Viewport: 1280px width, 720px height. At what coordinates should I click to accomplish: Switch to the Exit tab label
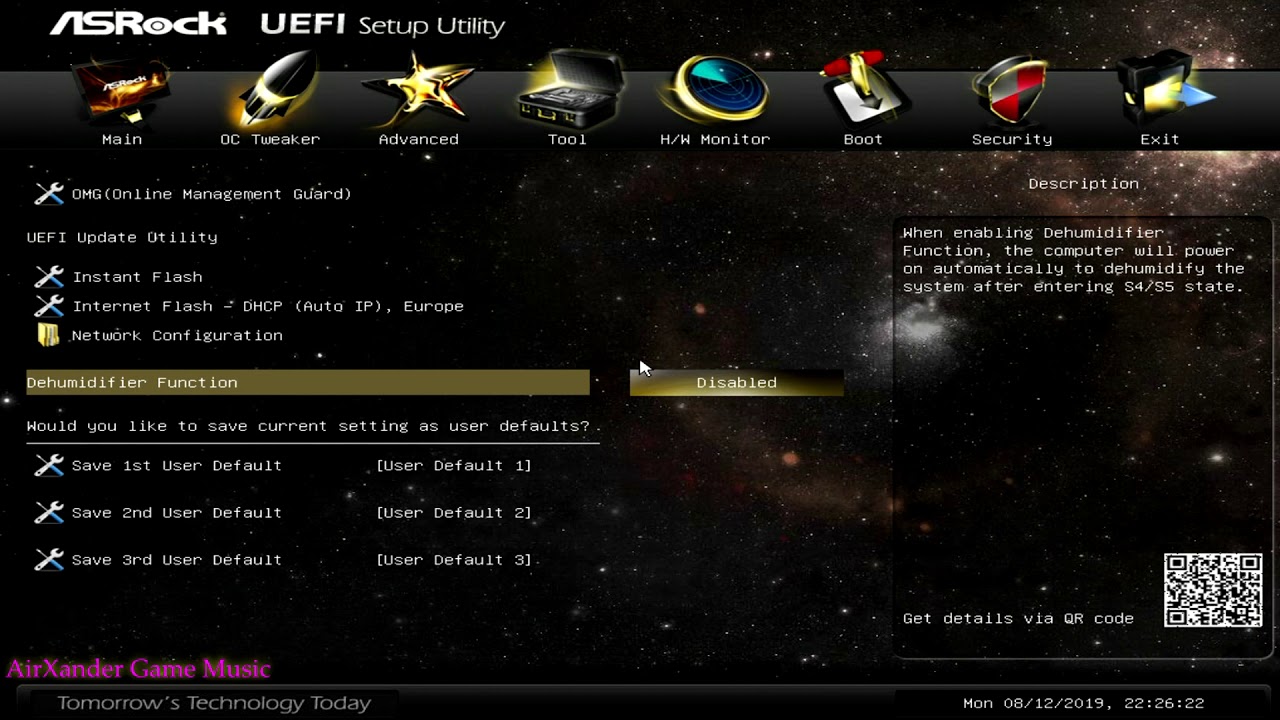coord(1160,139)
